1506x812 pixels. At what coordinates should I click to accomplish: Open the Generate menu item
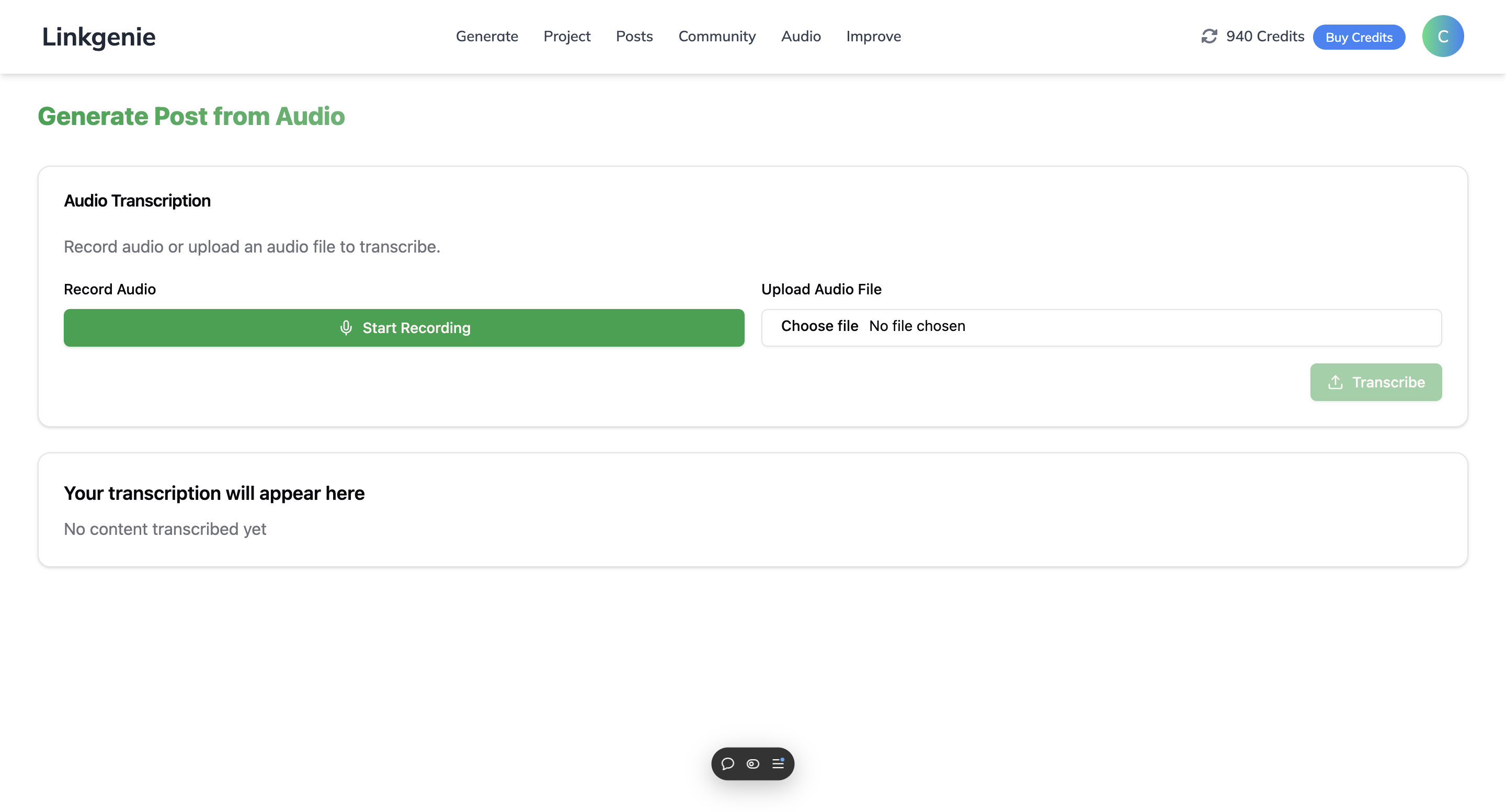(486, 36)
